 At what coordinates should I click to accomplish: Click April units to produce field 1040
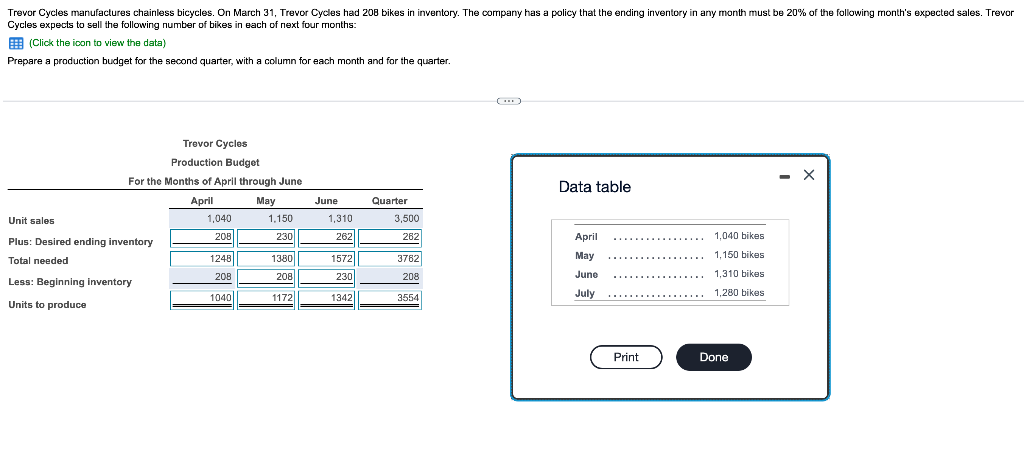pos(202,299)
